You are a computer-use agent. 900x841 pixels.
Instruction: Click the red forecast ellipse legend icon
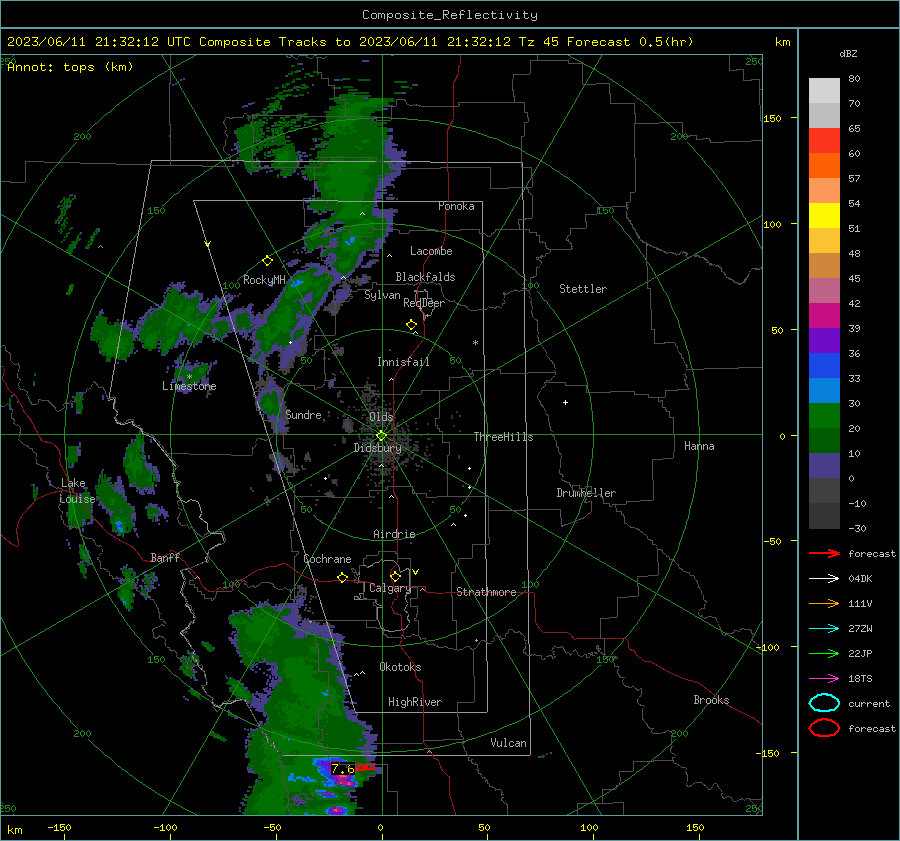(x=824, y=728)
